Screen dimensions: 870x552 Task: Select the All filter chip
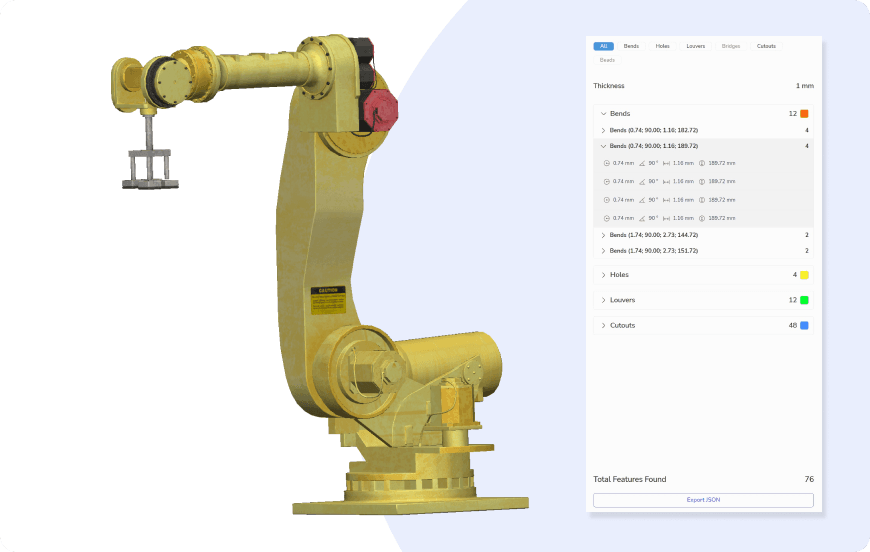[x=603, y=46]
